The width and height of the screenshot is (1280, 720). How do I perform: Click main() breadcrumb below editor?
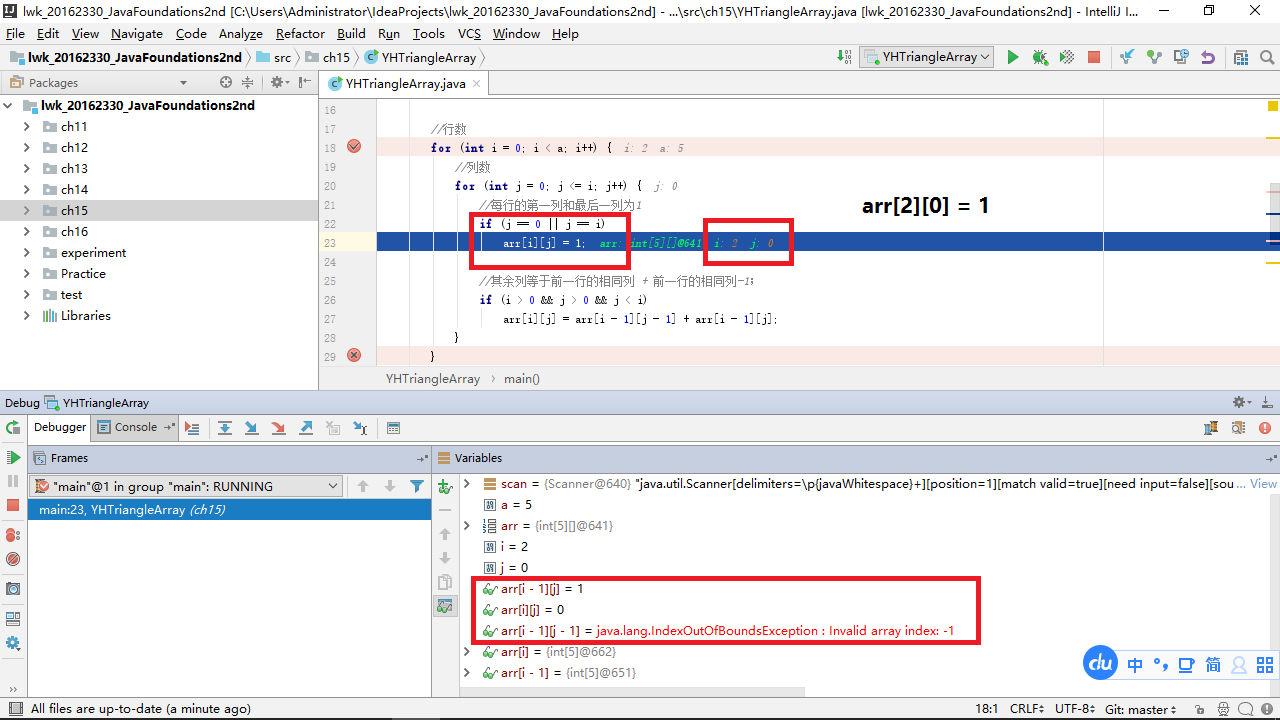point(522,379)
